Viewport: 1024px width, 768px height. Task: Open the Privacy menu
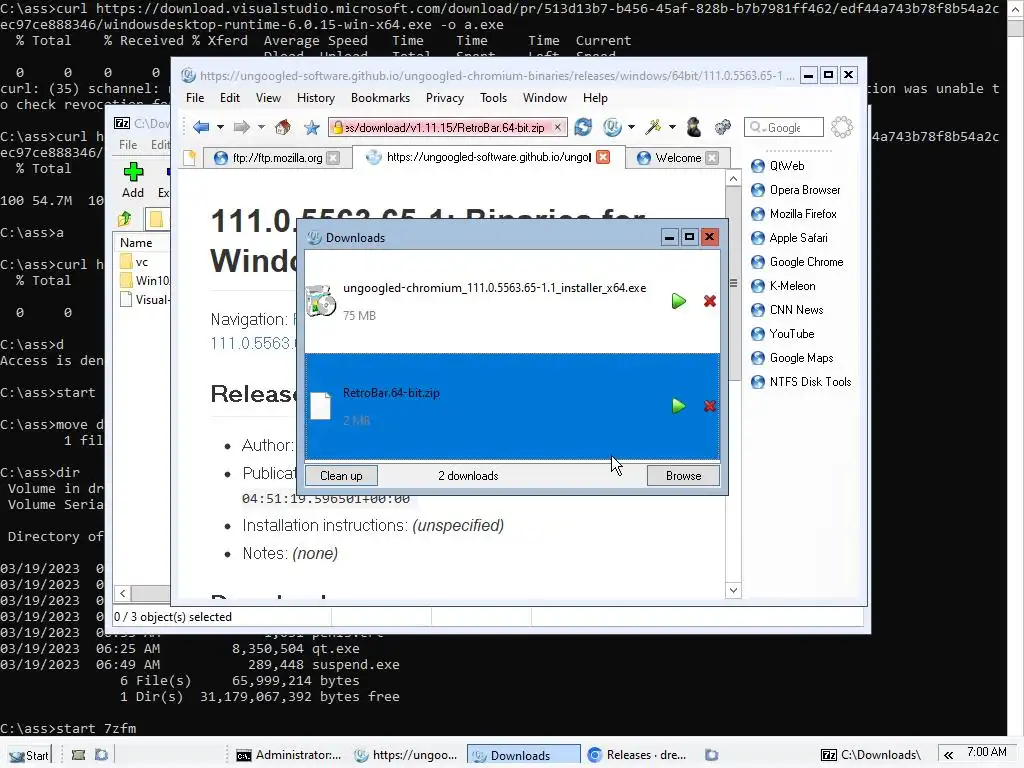(445, 98)
